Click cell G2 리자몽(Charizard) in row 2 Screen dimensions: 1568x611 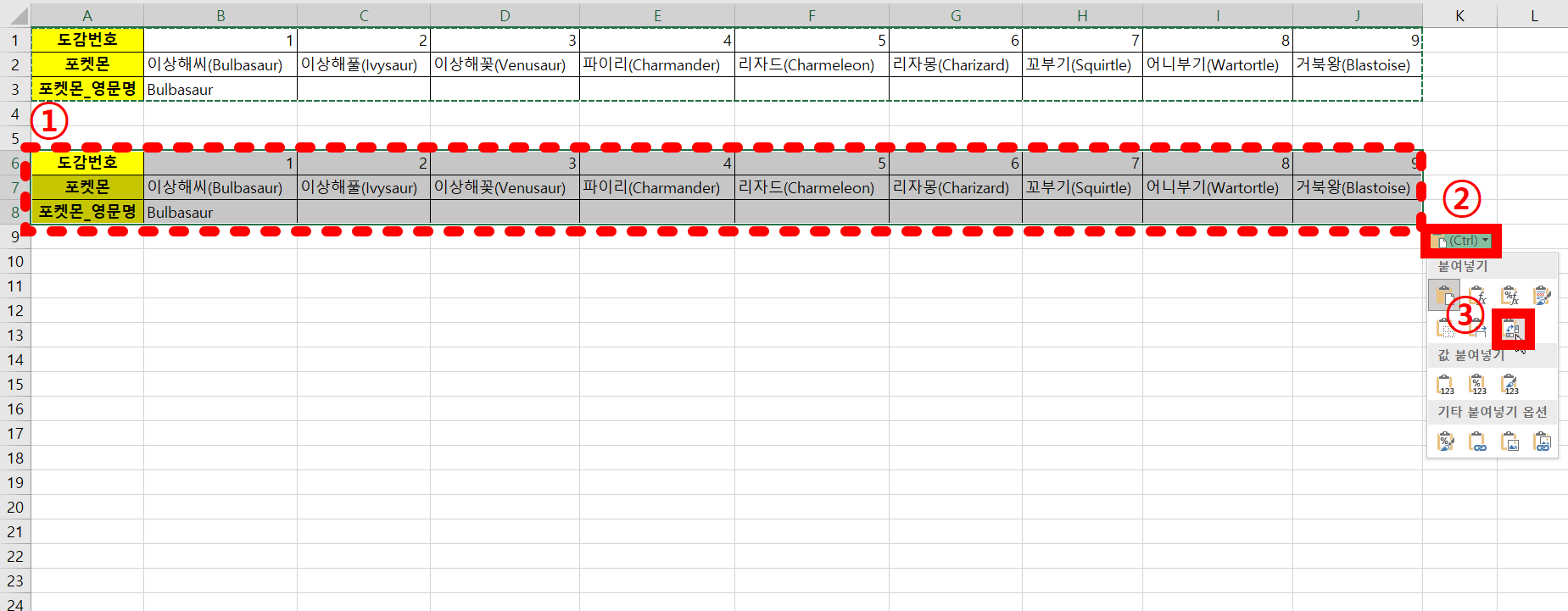(956, 64)
